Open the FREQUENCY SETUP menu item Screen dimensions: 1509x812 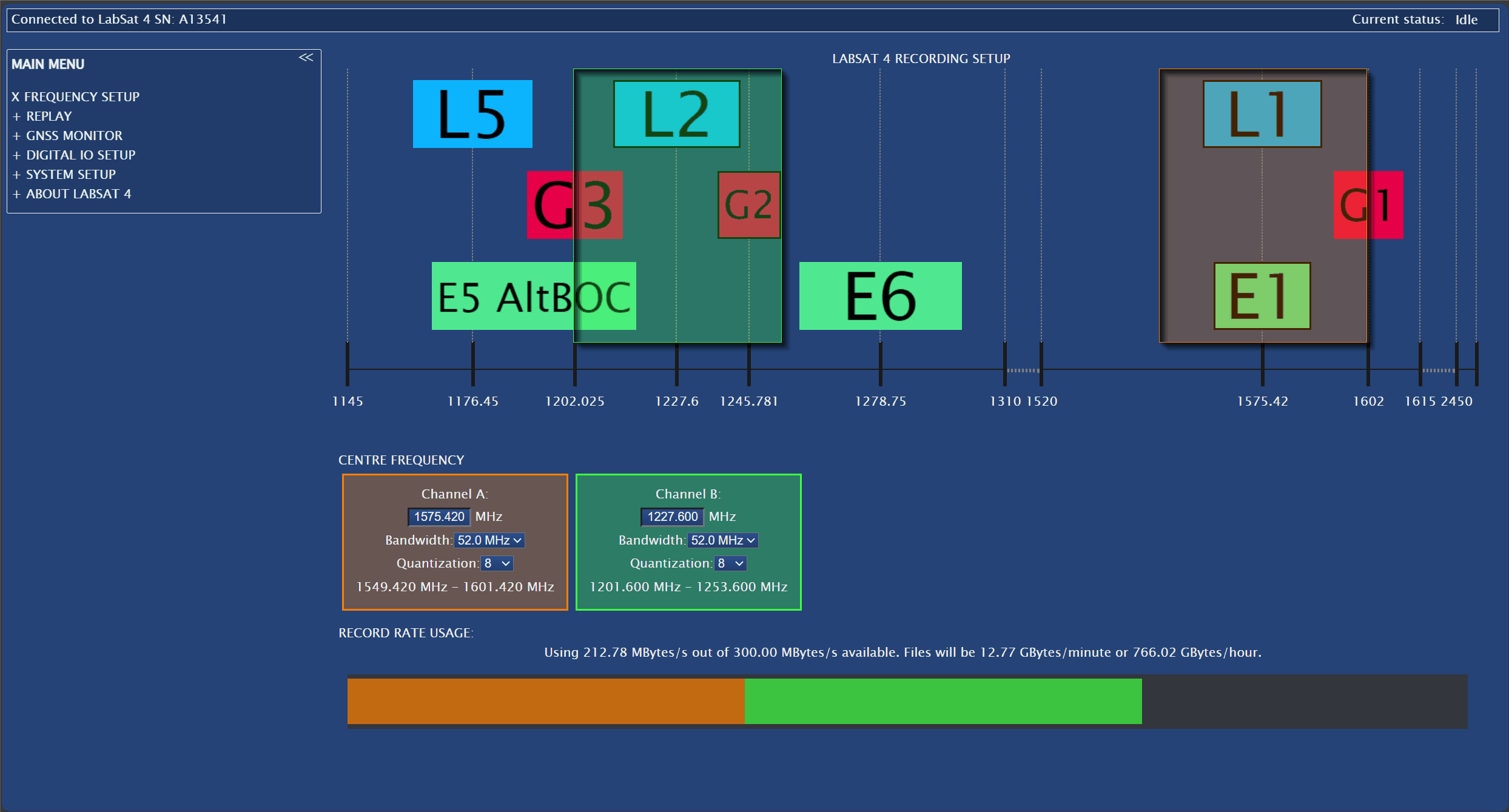click(x=76, y=97)
